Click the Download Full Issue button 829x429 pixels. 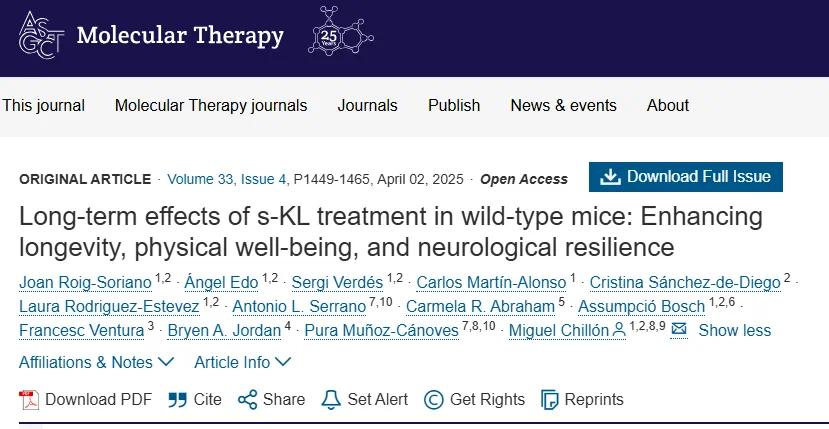click(x=686, y=177)
